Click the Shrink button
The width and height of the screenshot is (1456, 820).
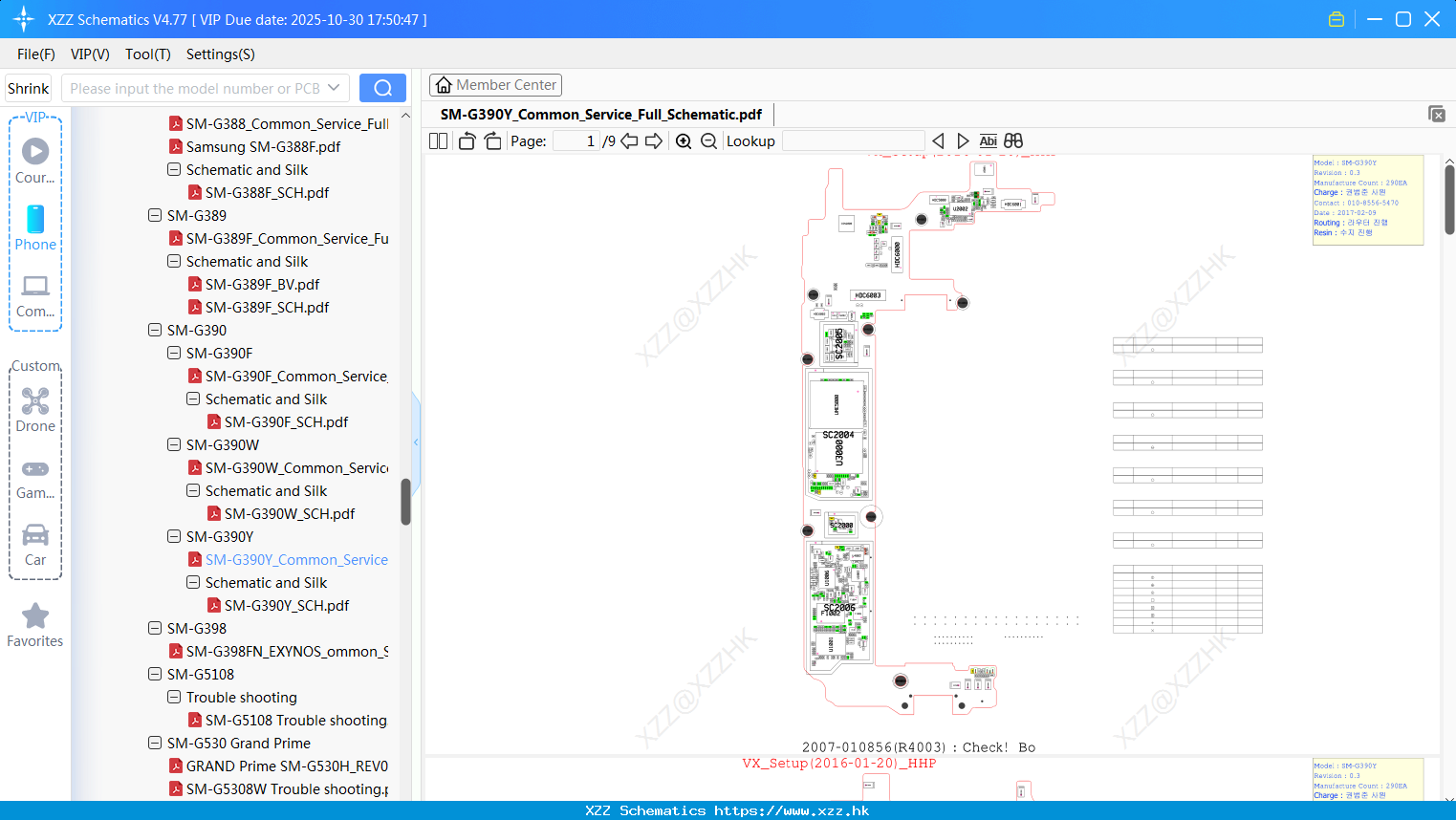(x=29, y=88)
